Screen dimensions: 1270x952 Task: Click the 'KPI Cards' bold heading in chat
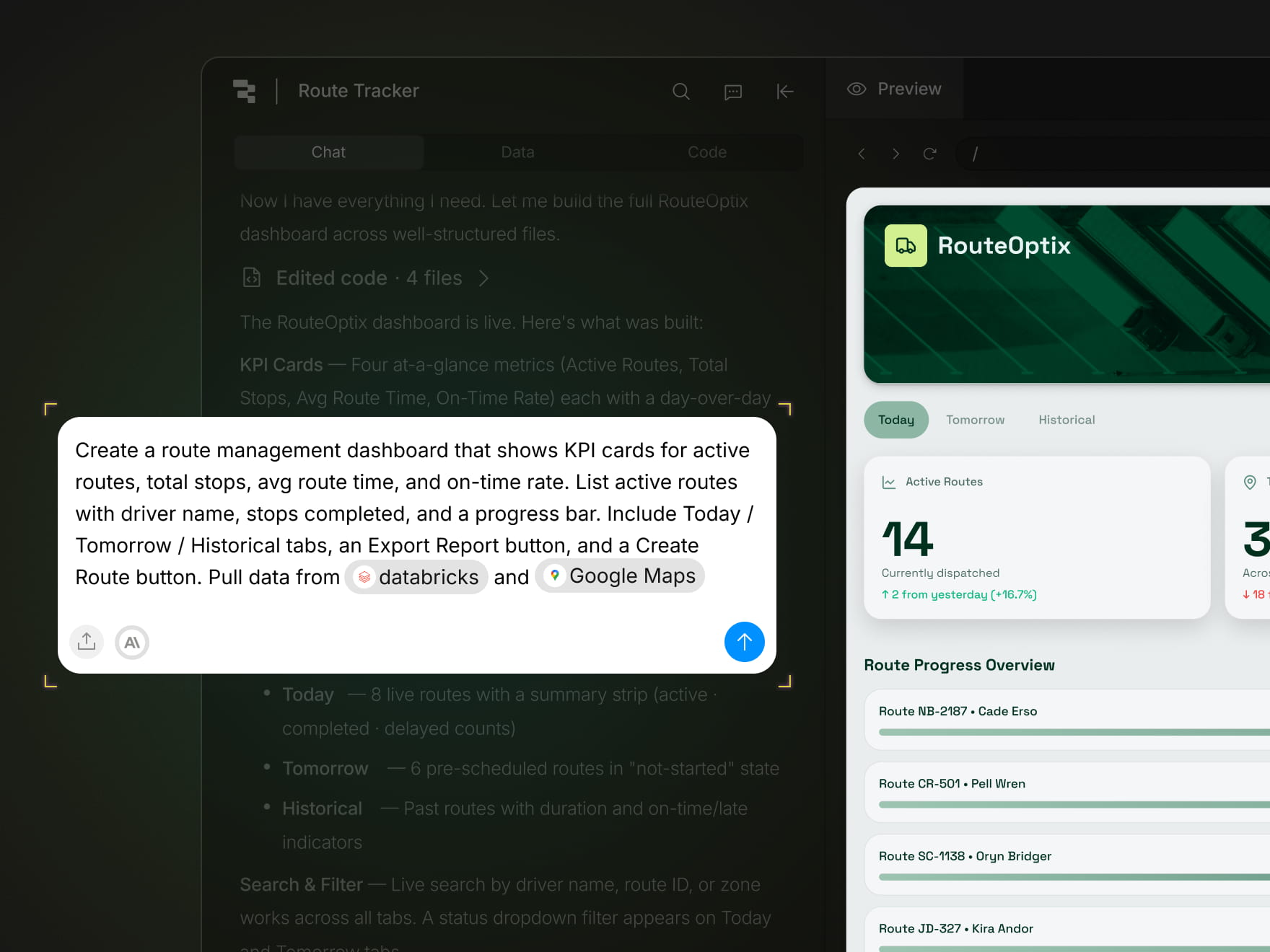281,365
